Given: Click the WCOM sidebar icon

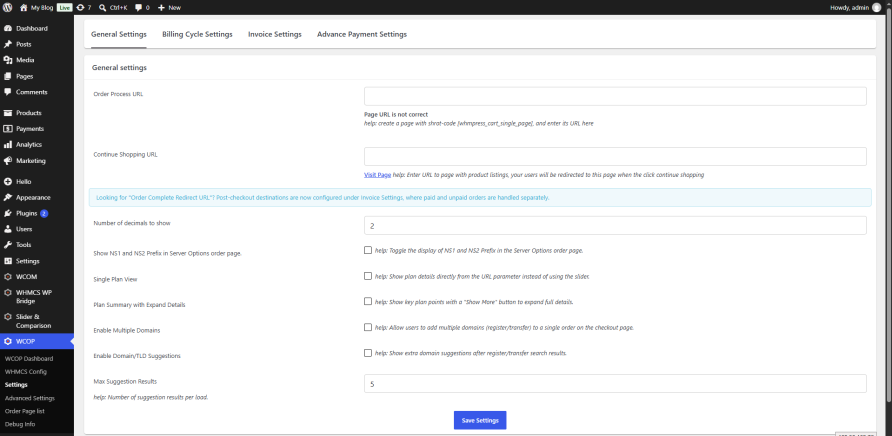Looking at the screenshot, I should [8, 277].
